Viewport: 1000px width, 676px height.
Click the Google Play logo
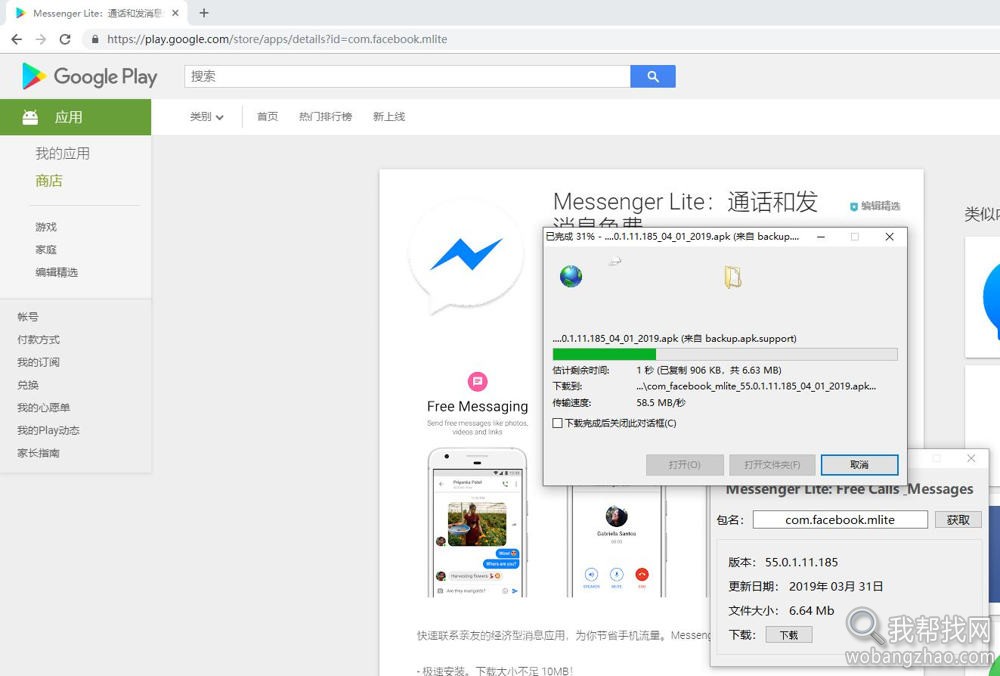tap(89, 77)
